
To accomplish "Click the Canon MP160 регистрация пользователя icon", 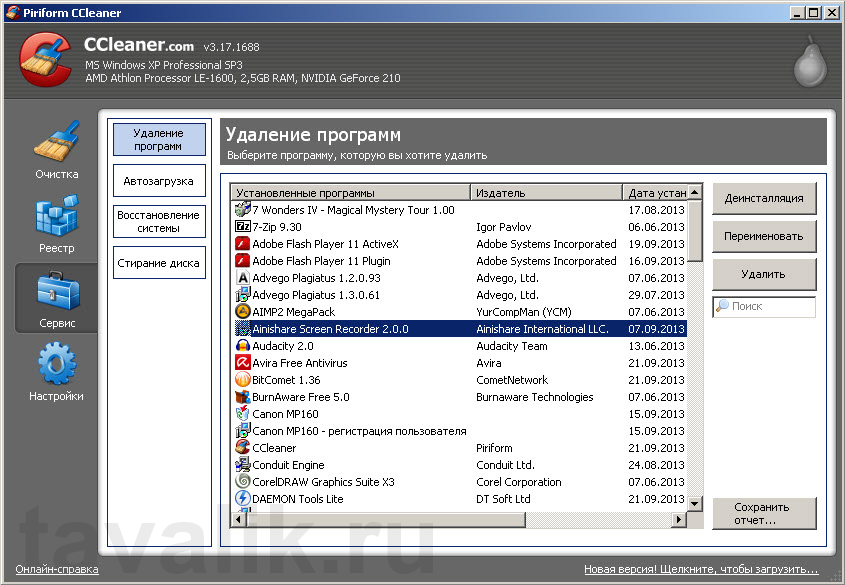I will coord(243,431).
